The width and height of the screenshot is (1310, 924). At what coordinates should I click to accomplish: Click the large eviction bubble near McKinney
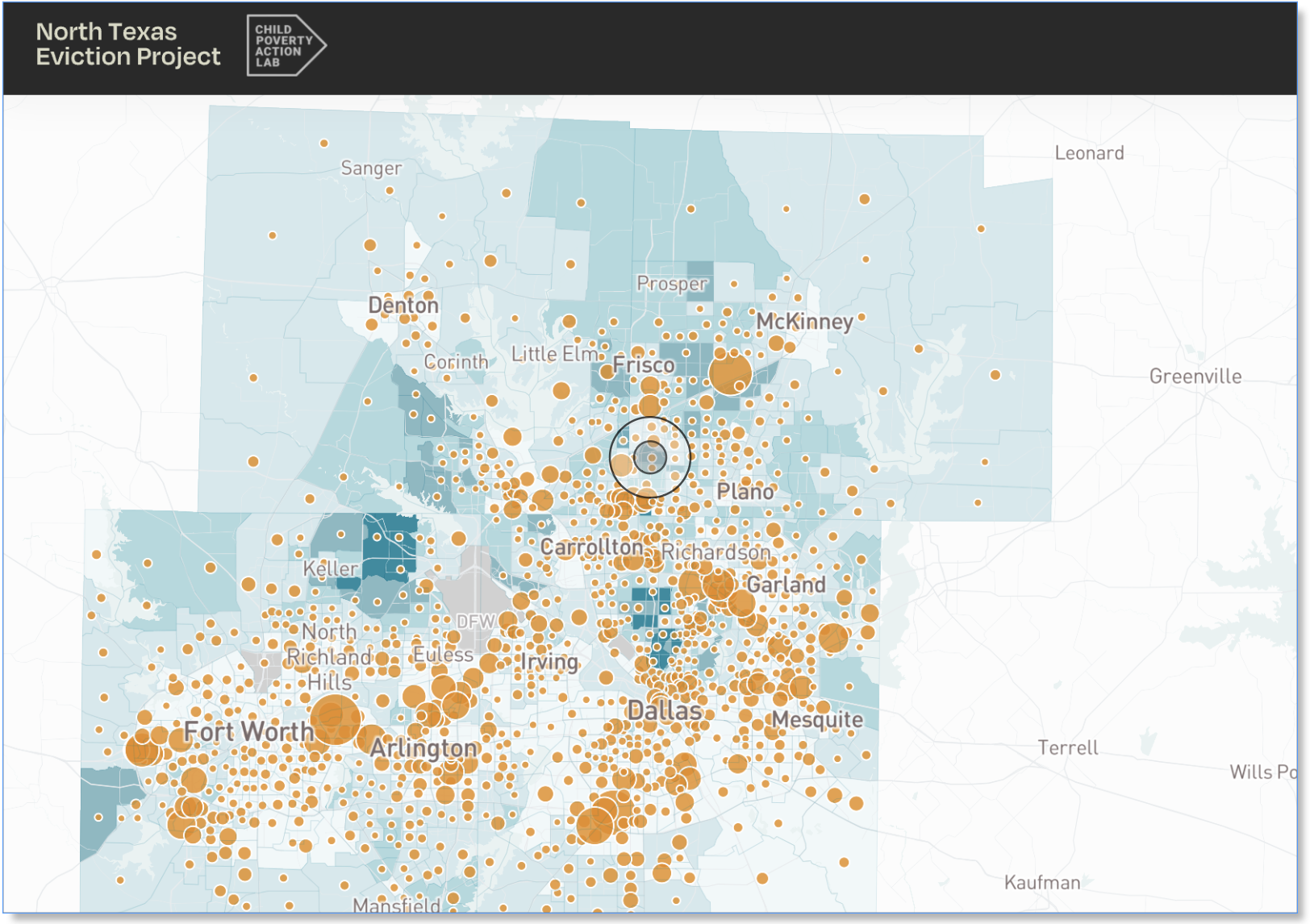pyautogui.click(x=730, y=373)
